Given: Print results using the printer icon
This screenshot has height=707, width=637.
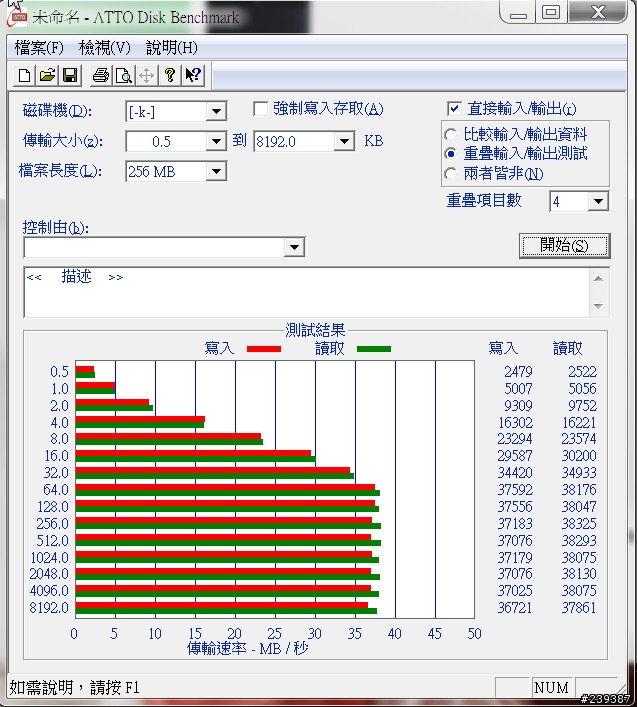Looking at the screenshot, I should pos(101,75).
